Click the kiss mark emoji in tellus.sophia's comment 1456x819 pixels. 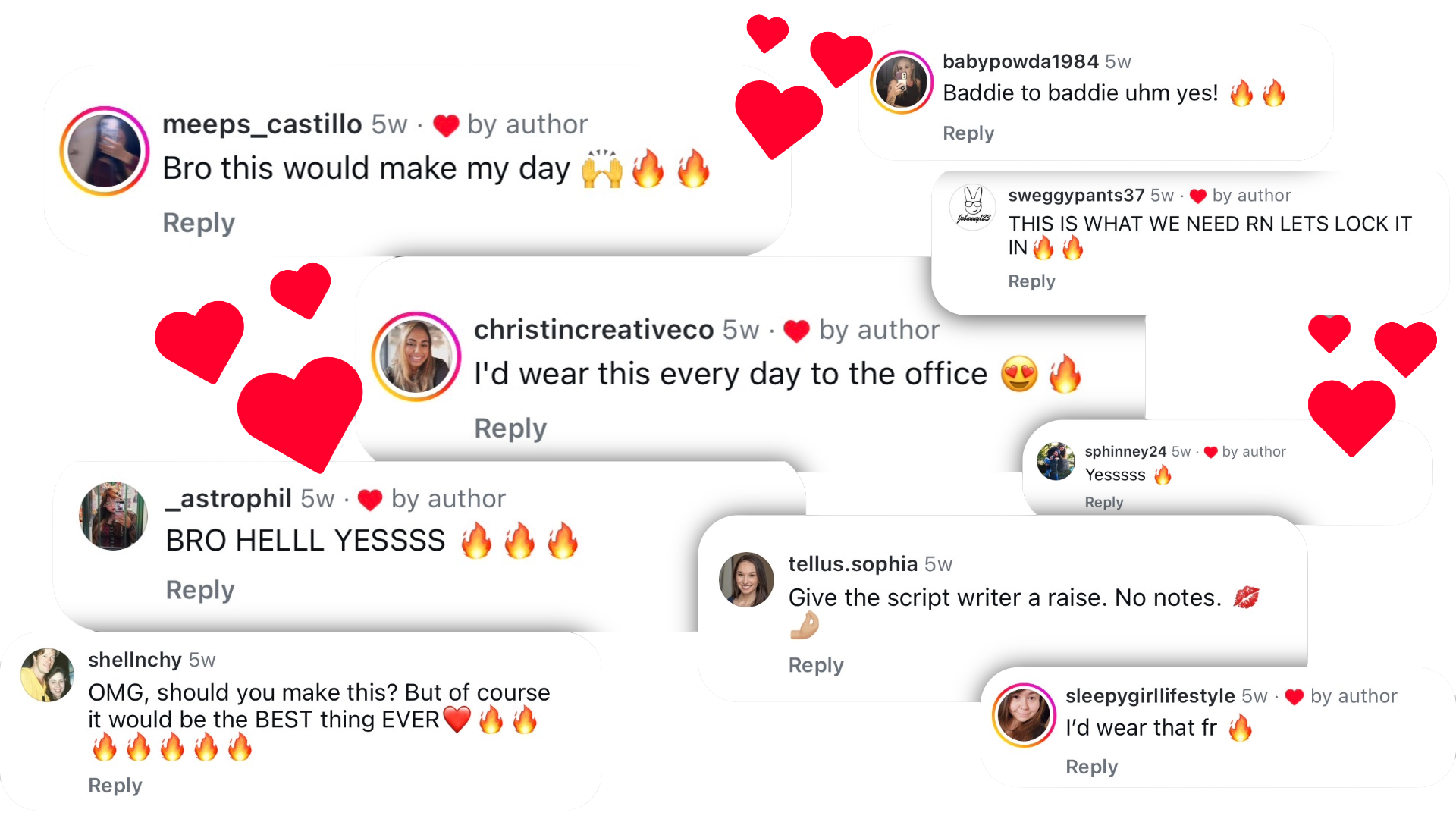(x=1246, y=598)
